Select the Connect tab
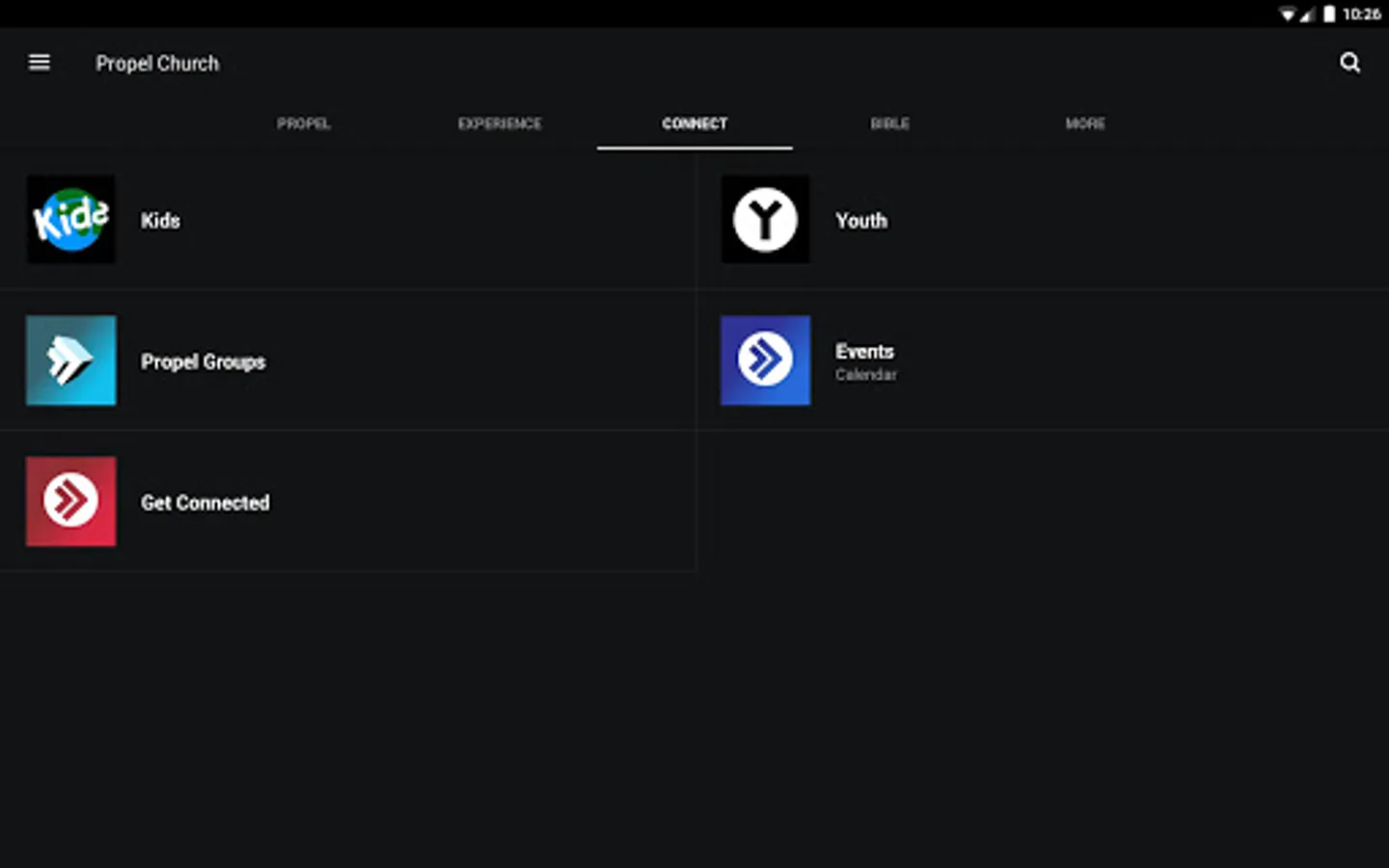 pyautogui.click(x=694, y=123)
